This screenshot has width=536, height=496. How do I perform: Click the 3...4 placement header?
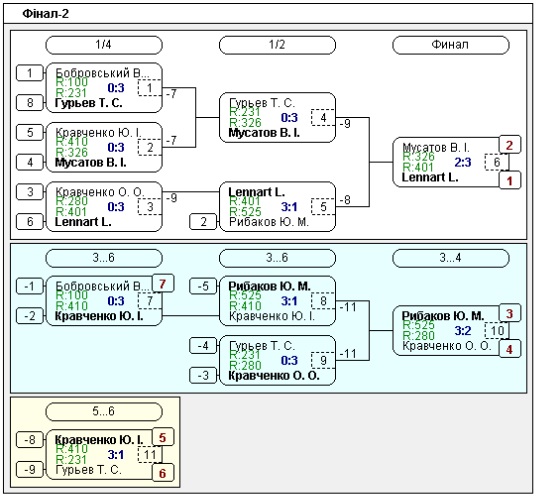click(x=451, y=258)
